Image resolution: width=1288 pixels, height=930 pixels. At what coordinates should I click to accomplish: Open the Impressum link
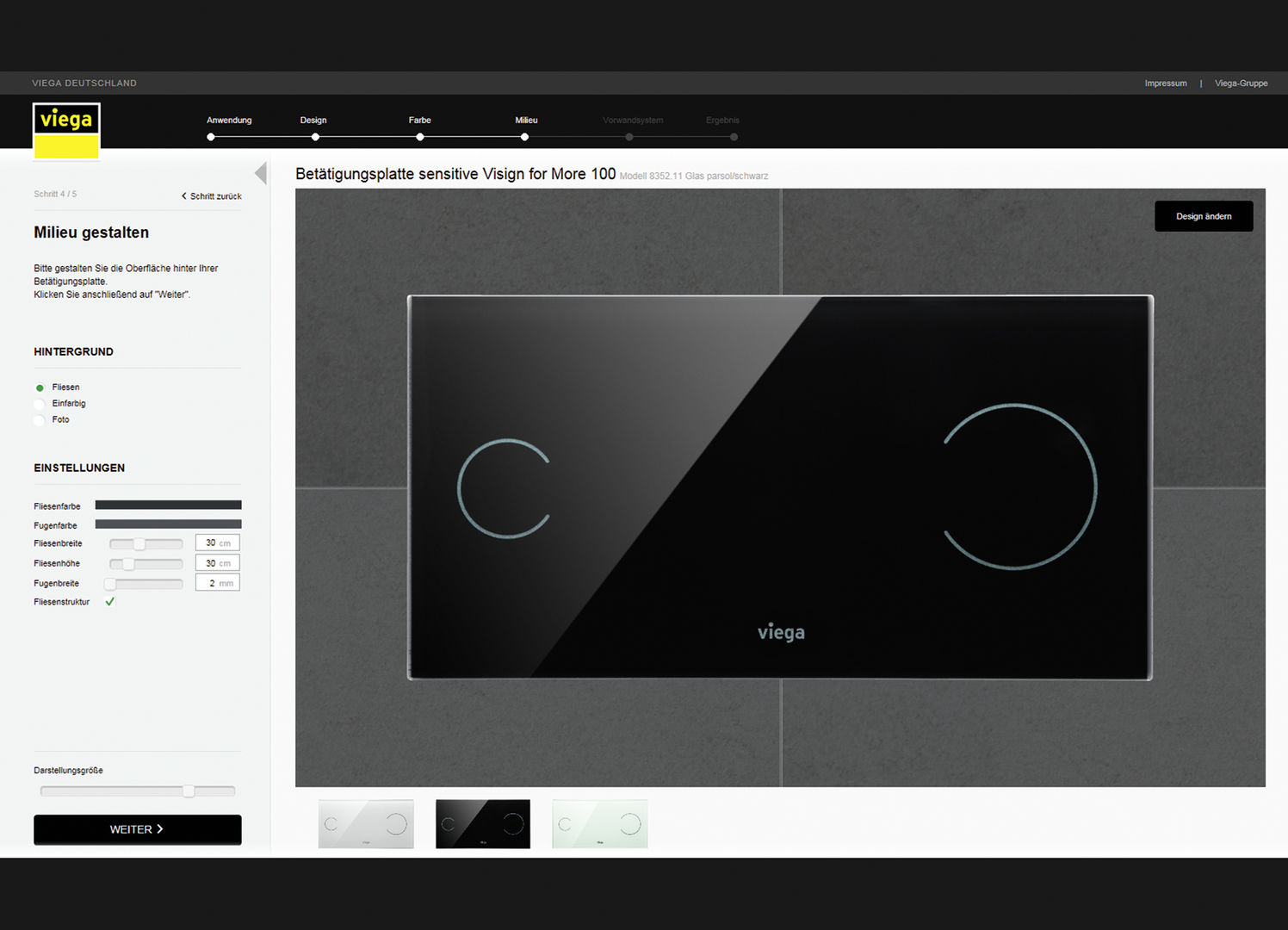[1166, 84]
